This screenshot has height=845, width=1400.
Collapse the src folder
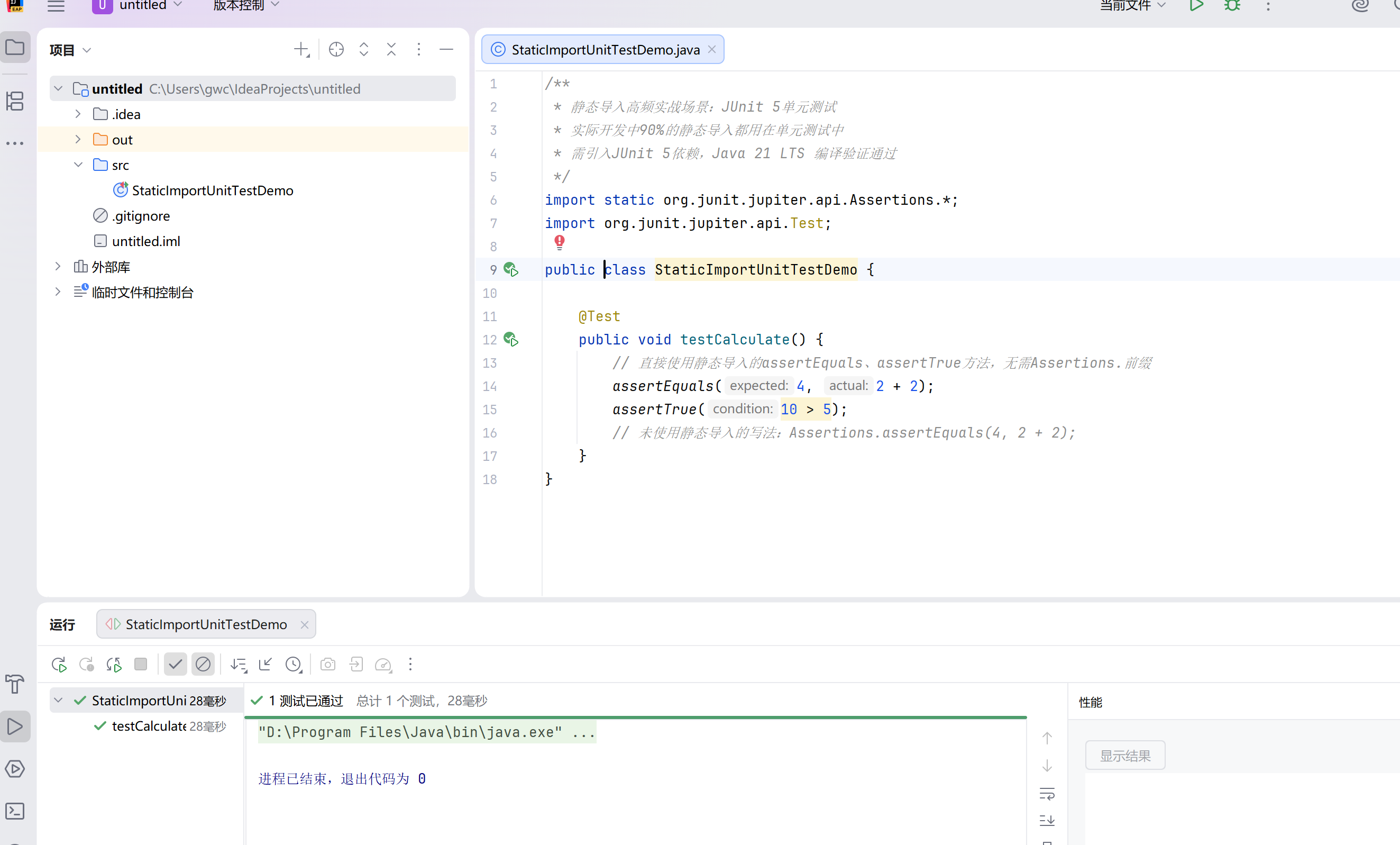tap(78, 165)
